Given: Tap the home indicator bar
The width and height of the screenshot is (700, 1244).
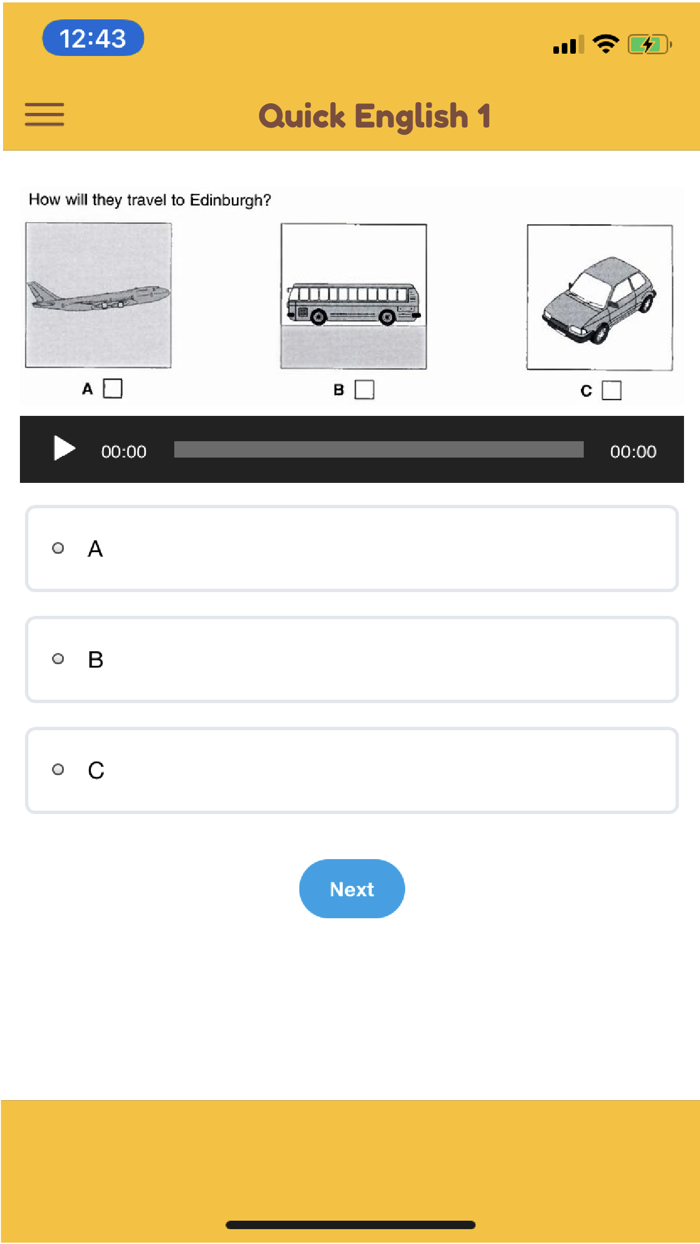Looking at the screenshot, I should (x=351, y=1224).
